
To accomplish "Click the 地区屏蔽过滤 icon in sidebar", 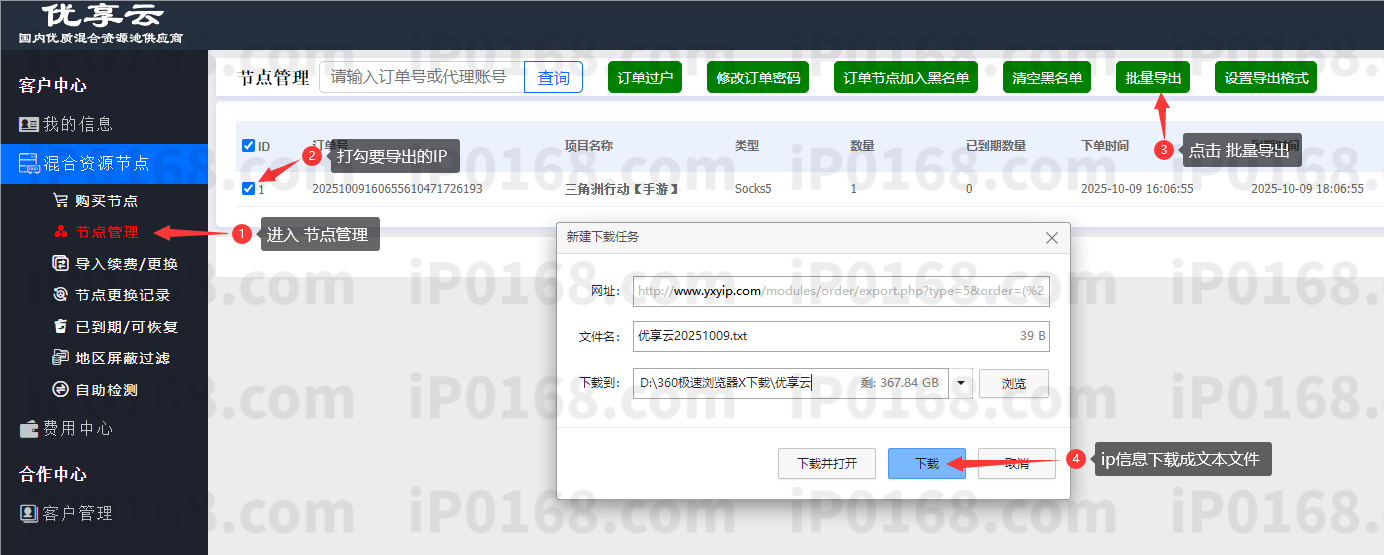I will 60,358.
